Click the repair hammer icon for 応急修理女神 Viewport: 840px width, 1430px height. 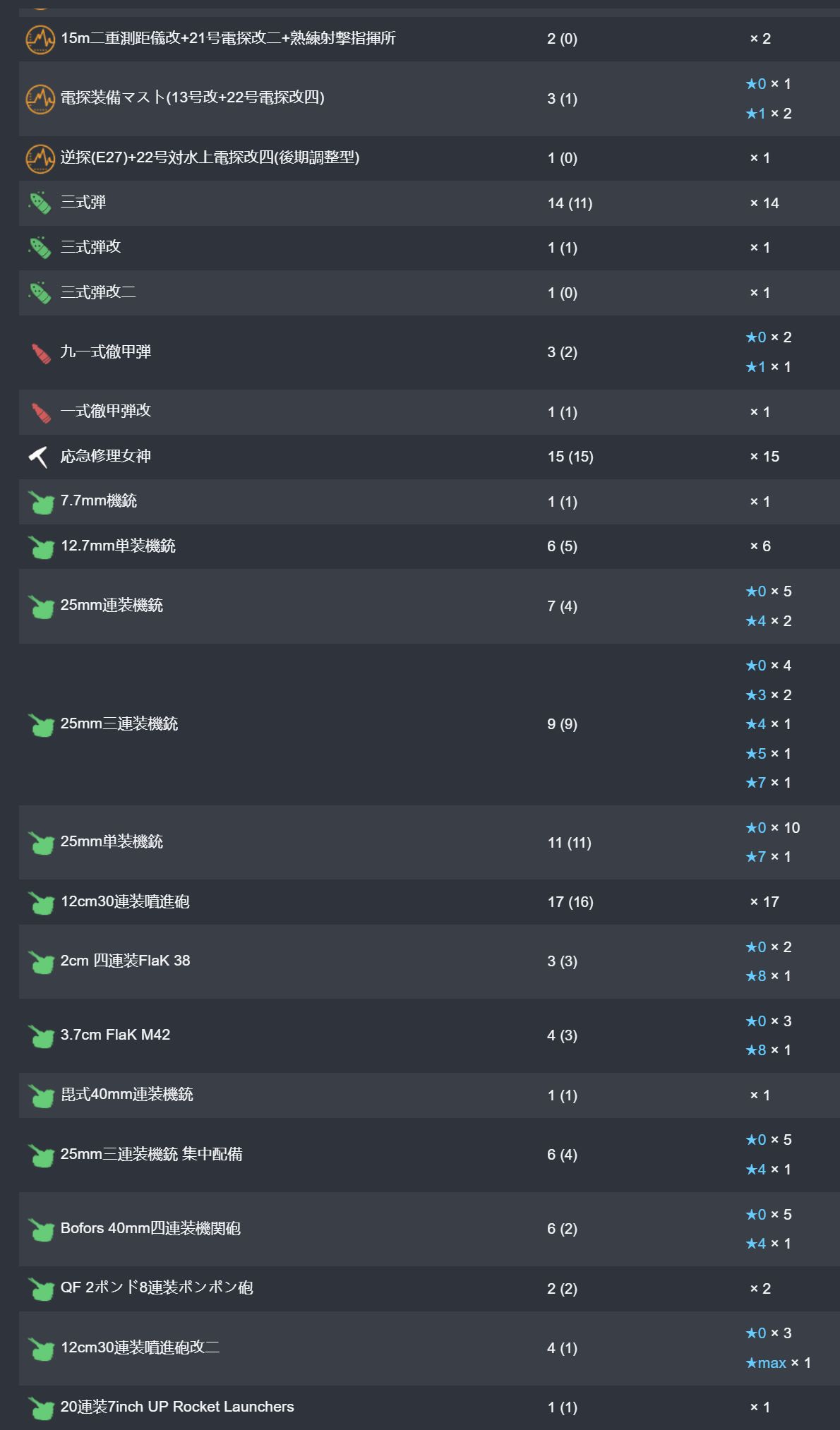click(x=39, y=457)
